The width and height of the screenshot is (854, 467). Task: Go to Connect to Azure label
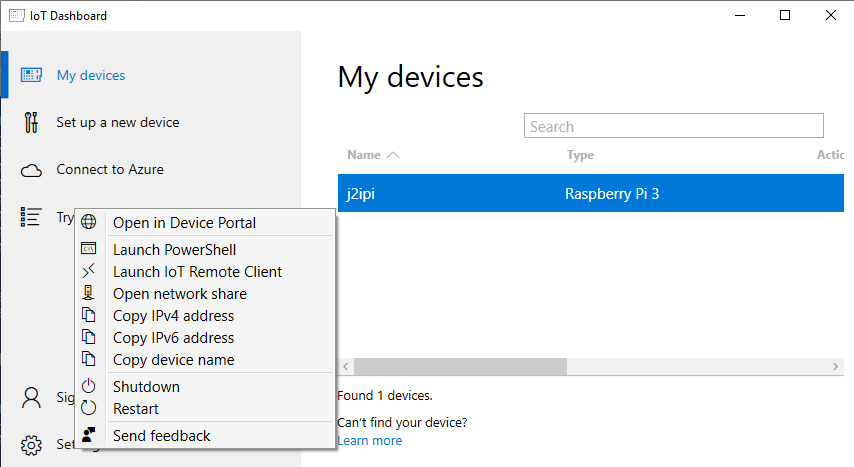tap(110, 169)
